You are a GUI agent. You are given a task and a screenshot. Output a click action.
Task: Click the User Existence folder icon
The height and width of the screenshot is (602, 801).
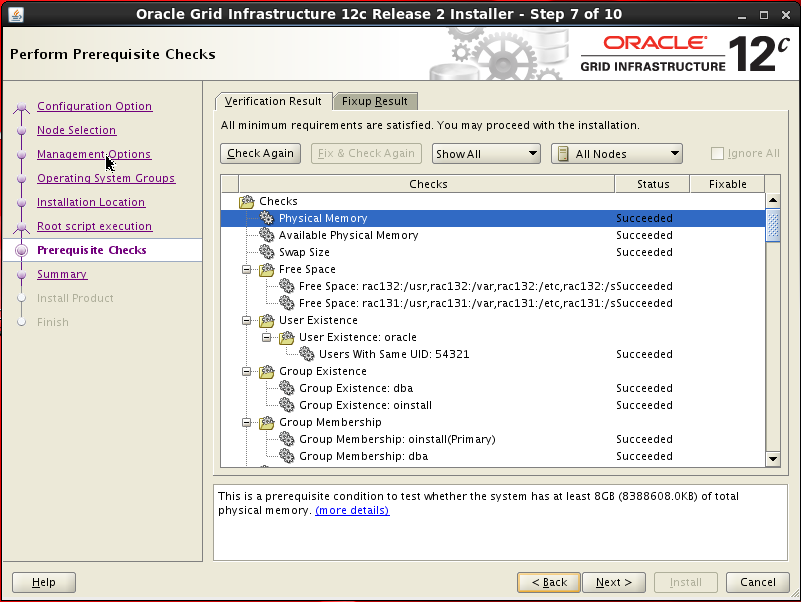[267, 320]
